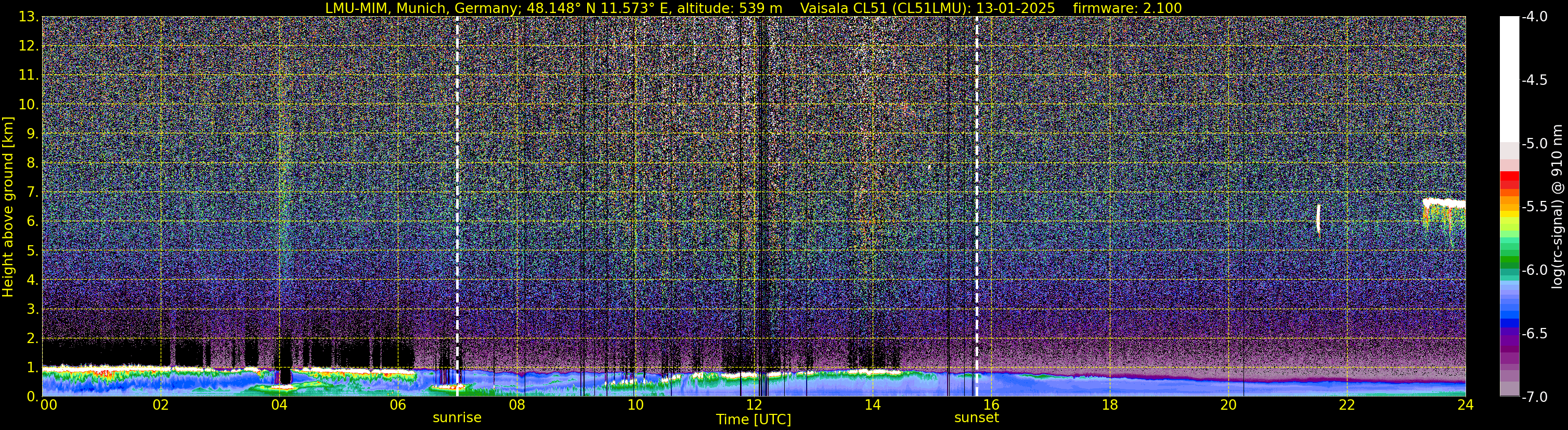Click the white cloud layer near 23:30 UTC
Screen dimensions: 1568x430
pos(1444,203)
